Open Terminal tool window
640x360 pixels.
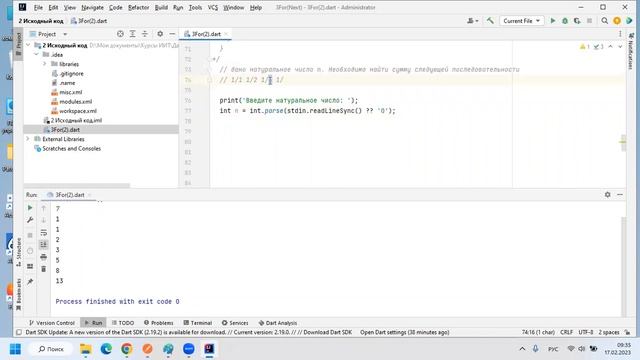[x=198, y=323]
